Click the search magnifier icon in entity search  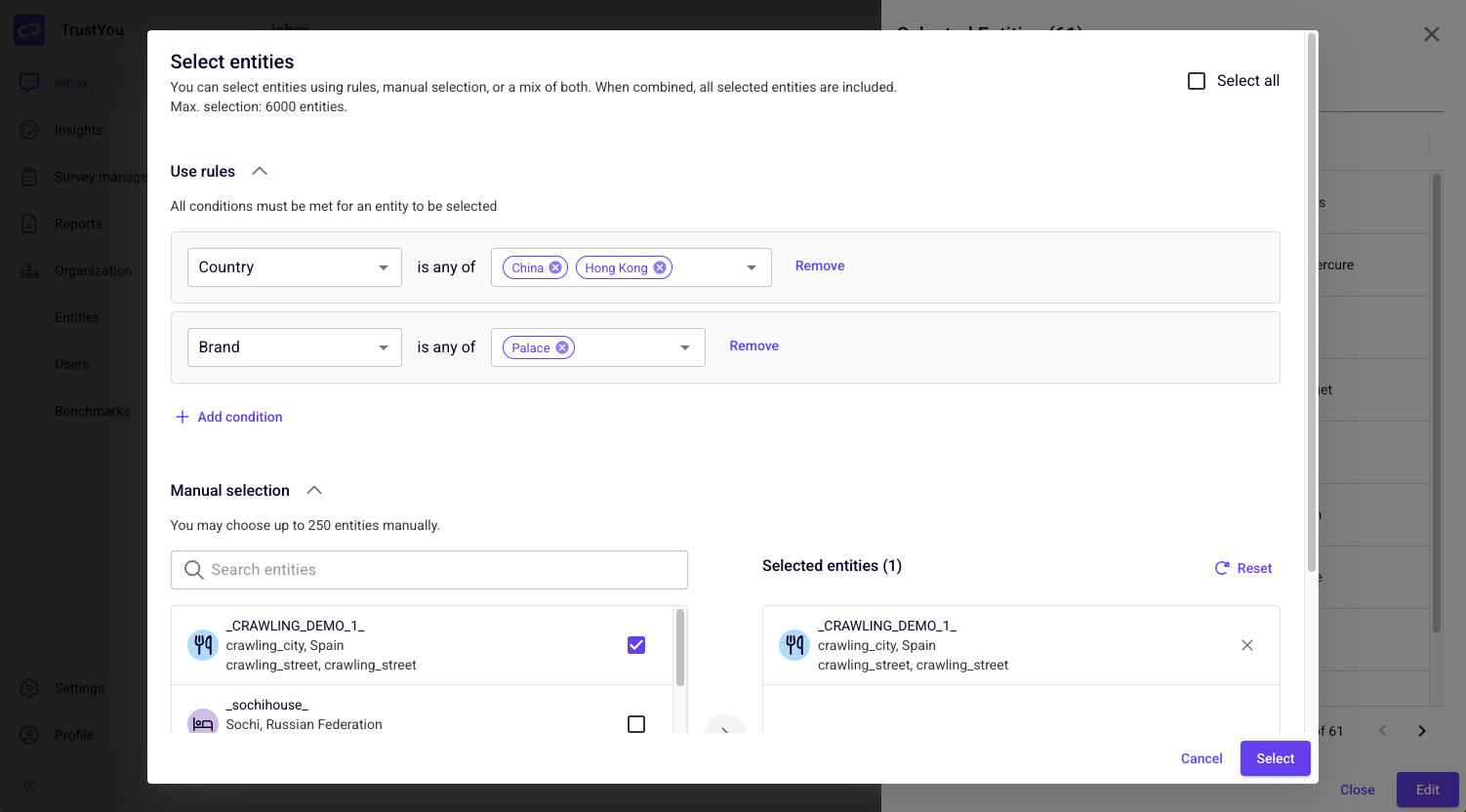194,570
